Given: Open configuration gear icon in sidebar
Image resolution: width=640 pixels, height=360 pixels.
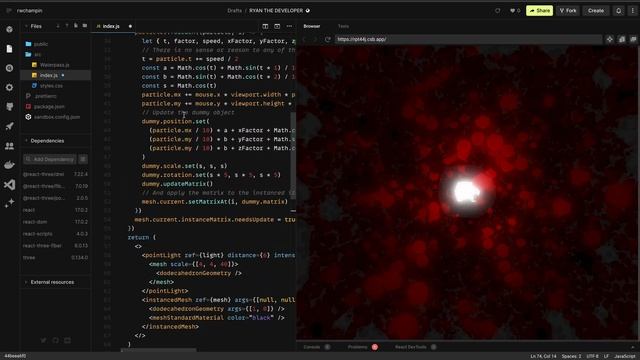Looking at the screenshot, I should point(9,87).
